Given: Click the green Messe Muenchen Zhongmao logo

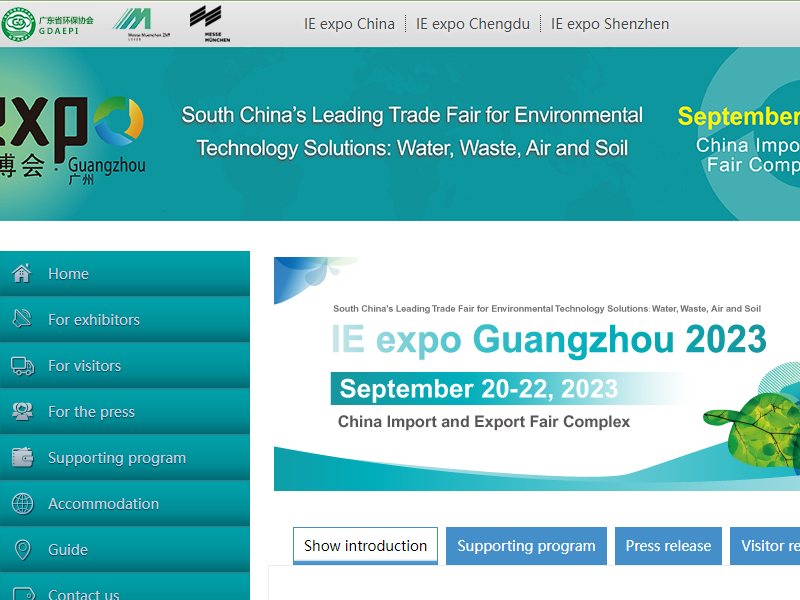Looking at the screenshot, I should [140, 24].
